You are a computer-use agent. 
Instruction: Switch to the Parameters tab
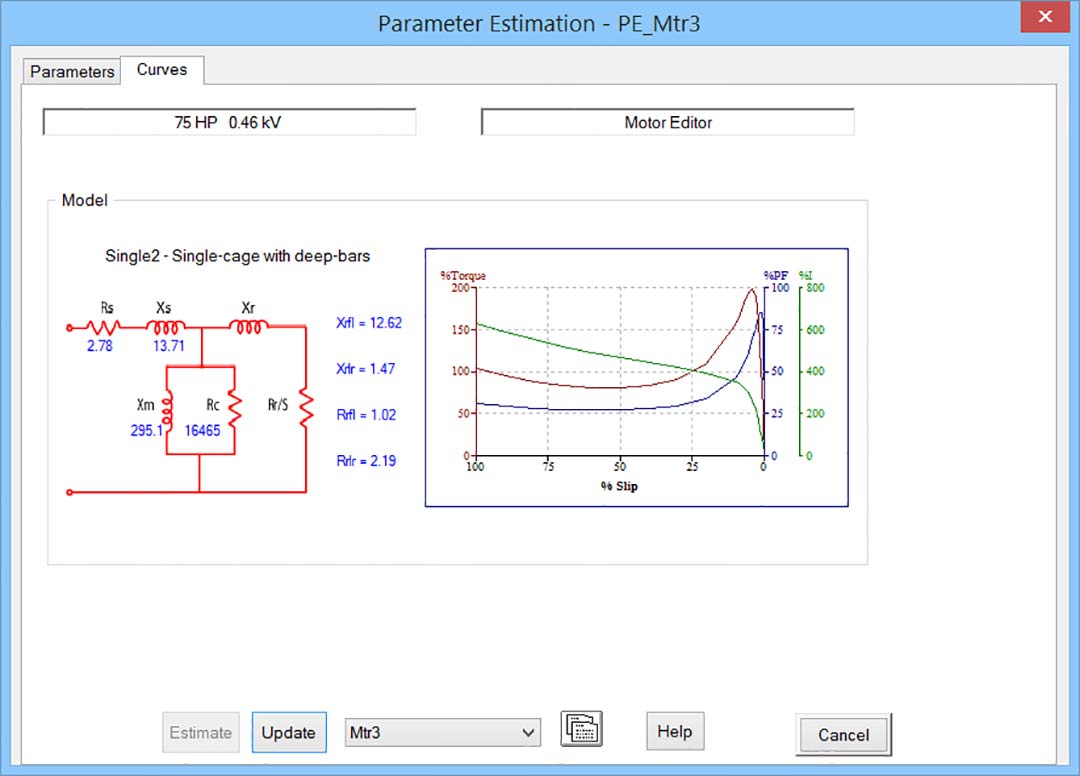(x=70, y=71)
